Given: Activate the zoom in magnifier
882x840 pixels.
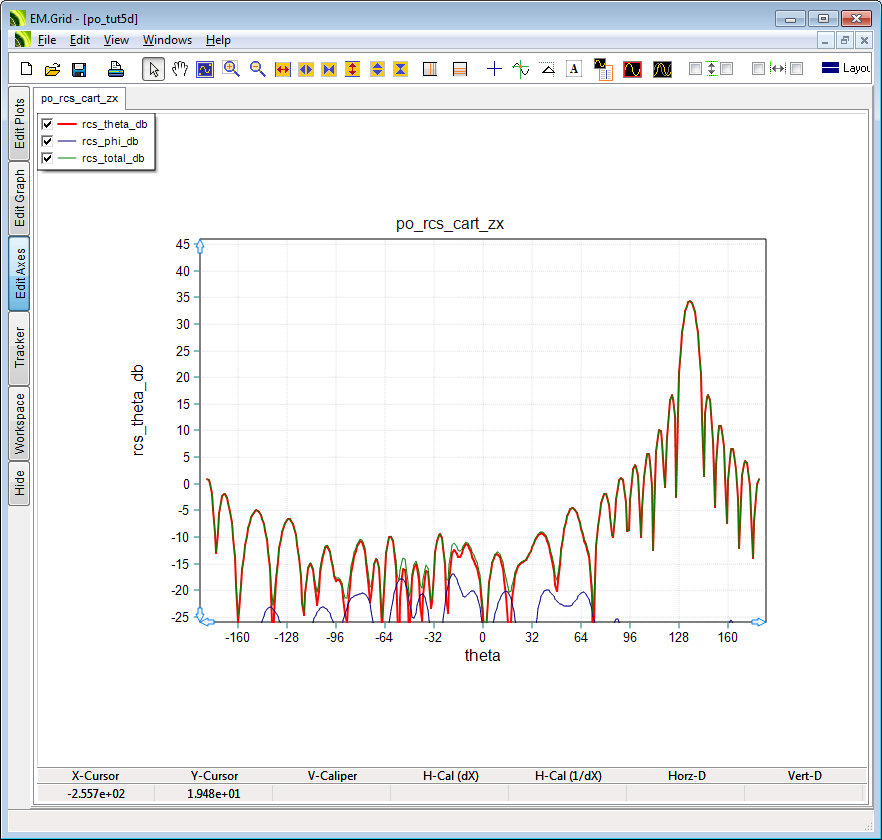Looking at the screenshot, I should (x=231, y=69).
